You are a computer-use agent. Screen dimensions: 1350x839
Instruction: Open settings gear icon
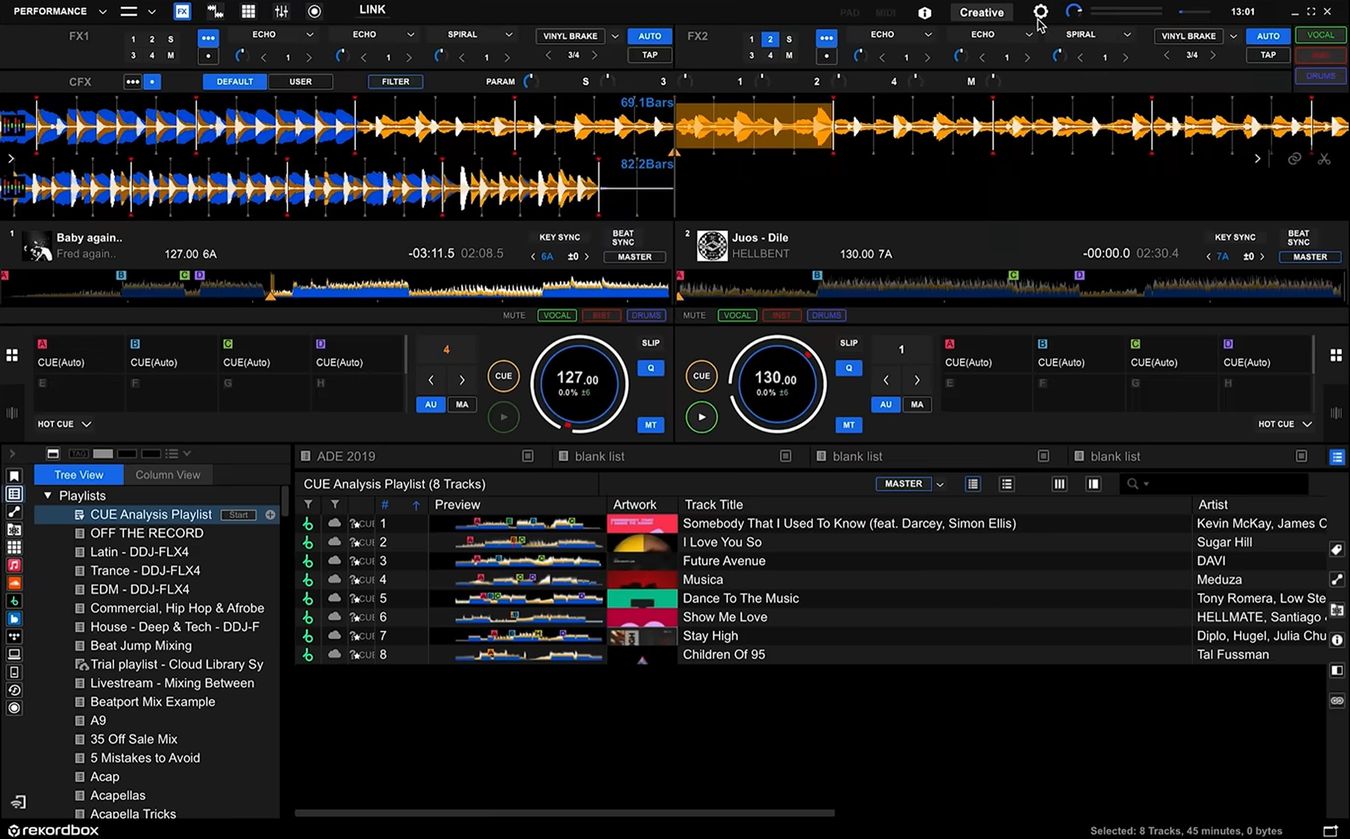1041,12
